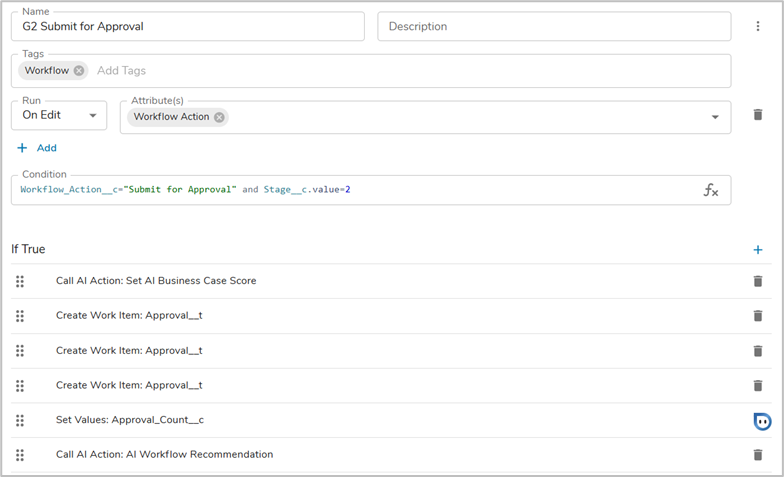
Task: Open Call AI Action: AI Workflow Recommendation
Action: point(164,455)
